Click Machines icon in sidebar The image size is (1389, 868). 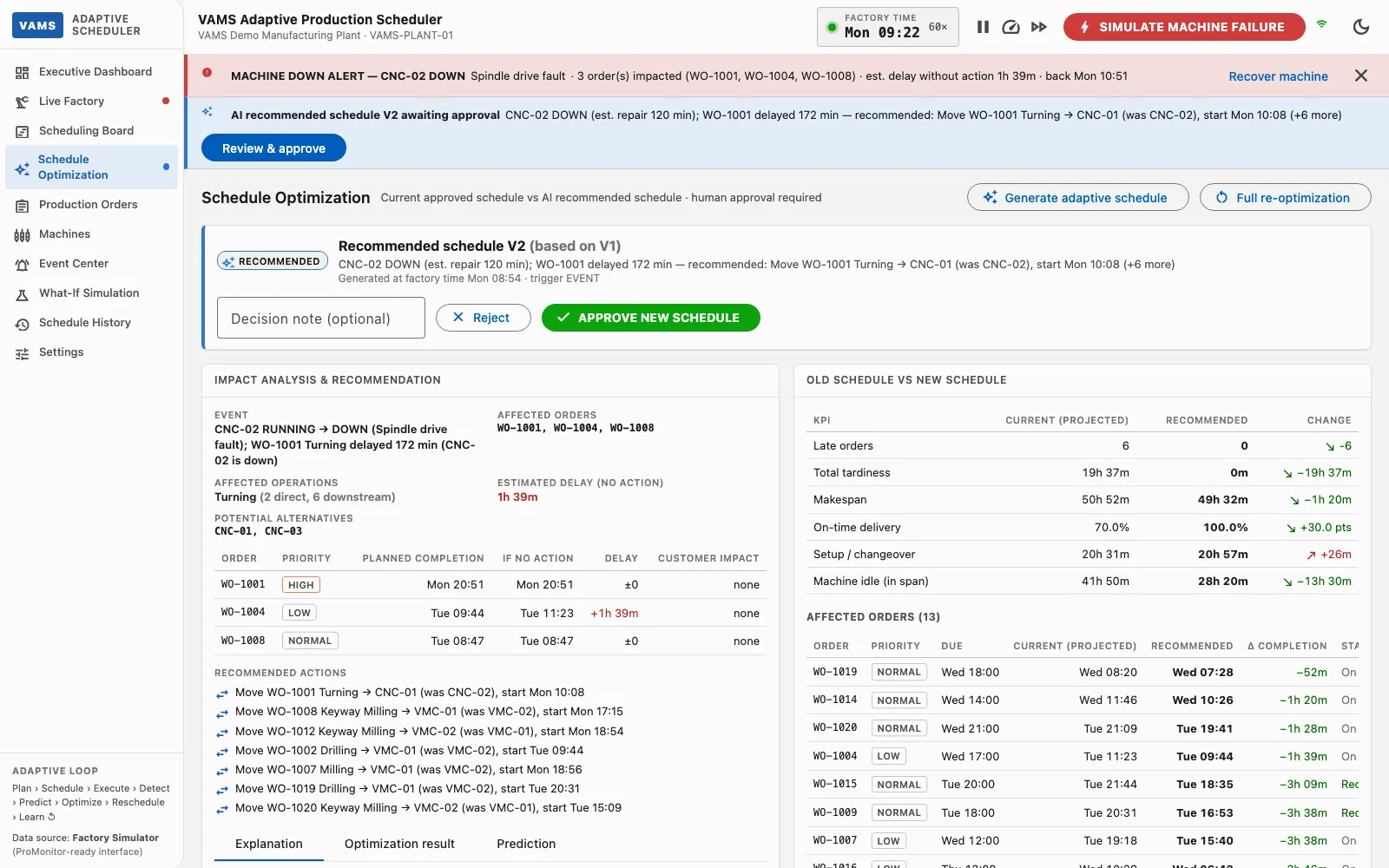[23, 235]
